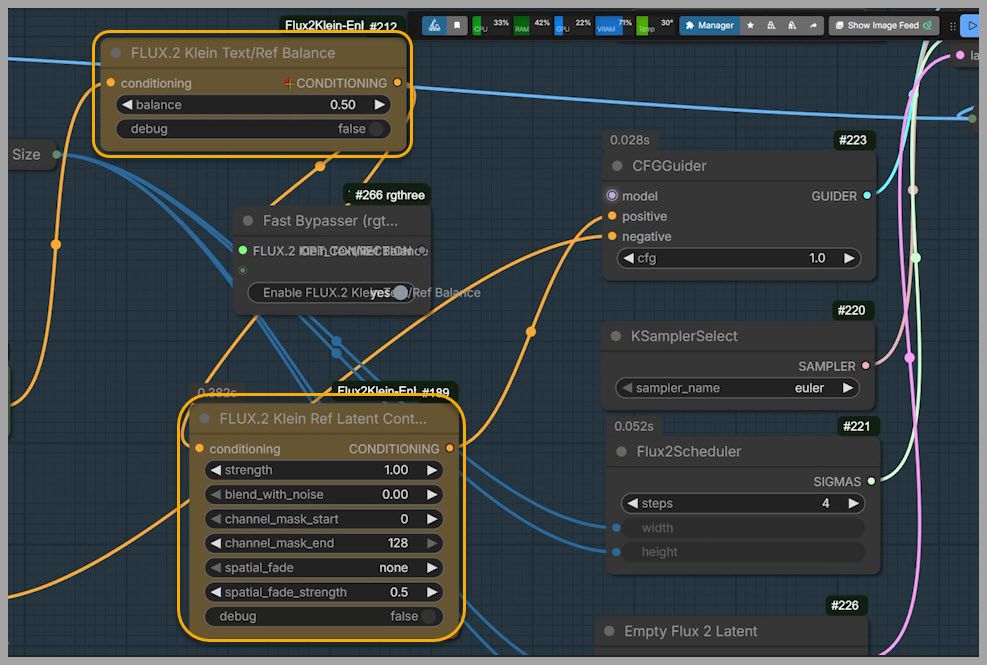
Task: Click the bookmark icon in top toolbar
Action: 457,25
